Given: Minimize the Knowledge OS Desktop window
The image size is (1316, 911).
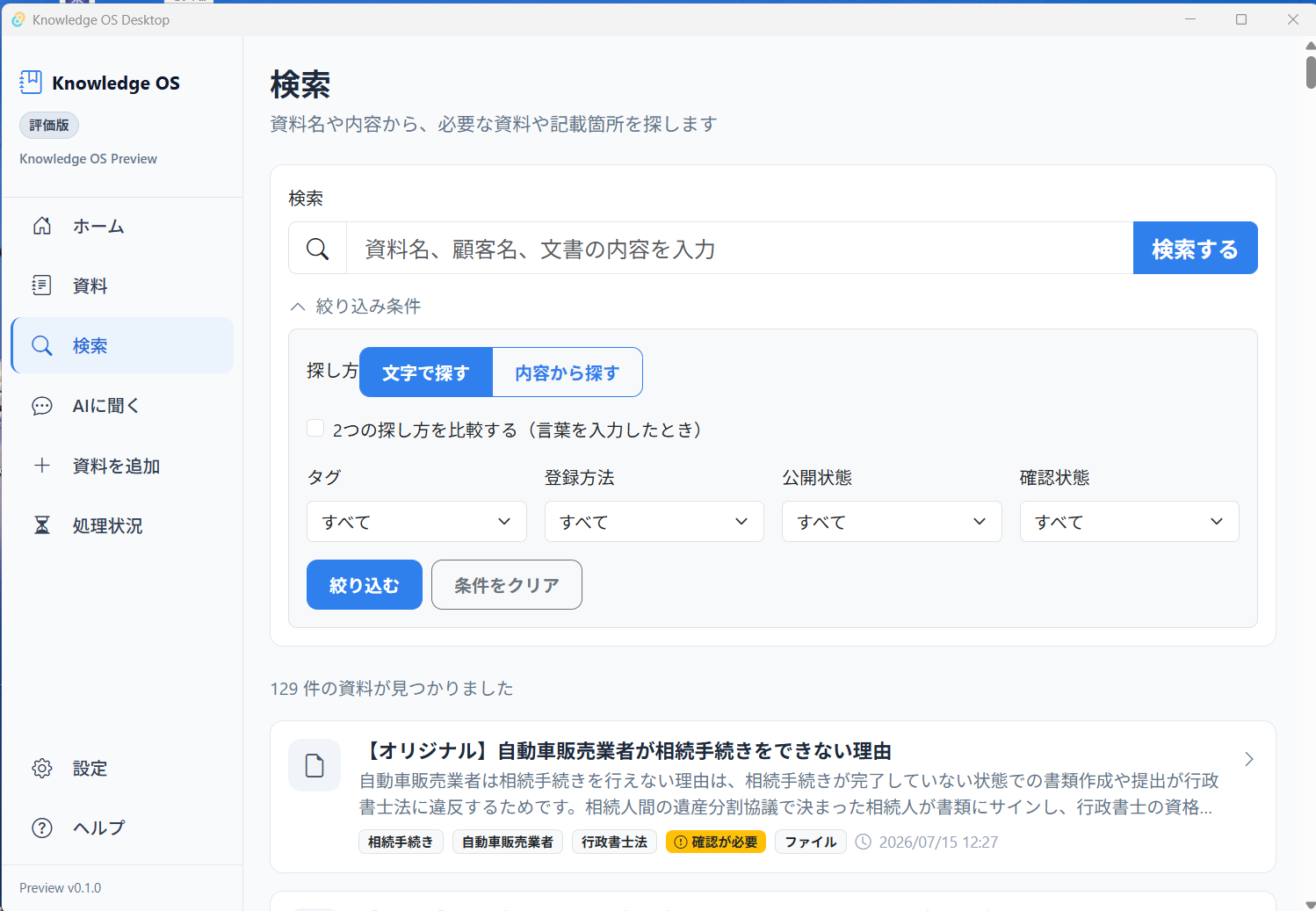Looking at the screenshot, I should click(1190, 19).
